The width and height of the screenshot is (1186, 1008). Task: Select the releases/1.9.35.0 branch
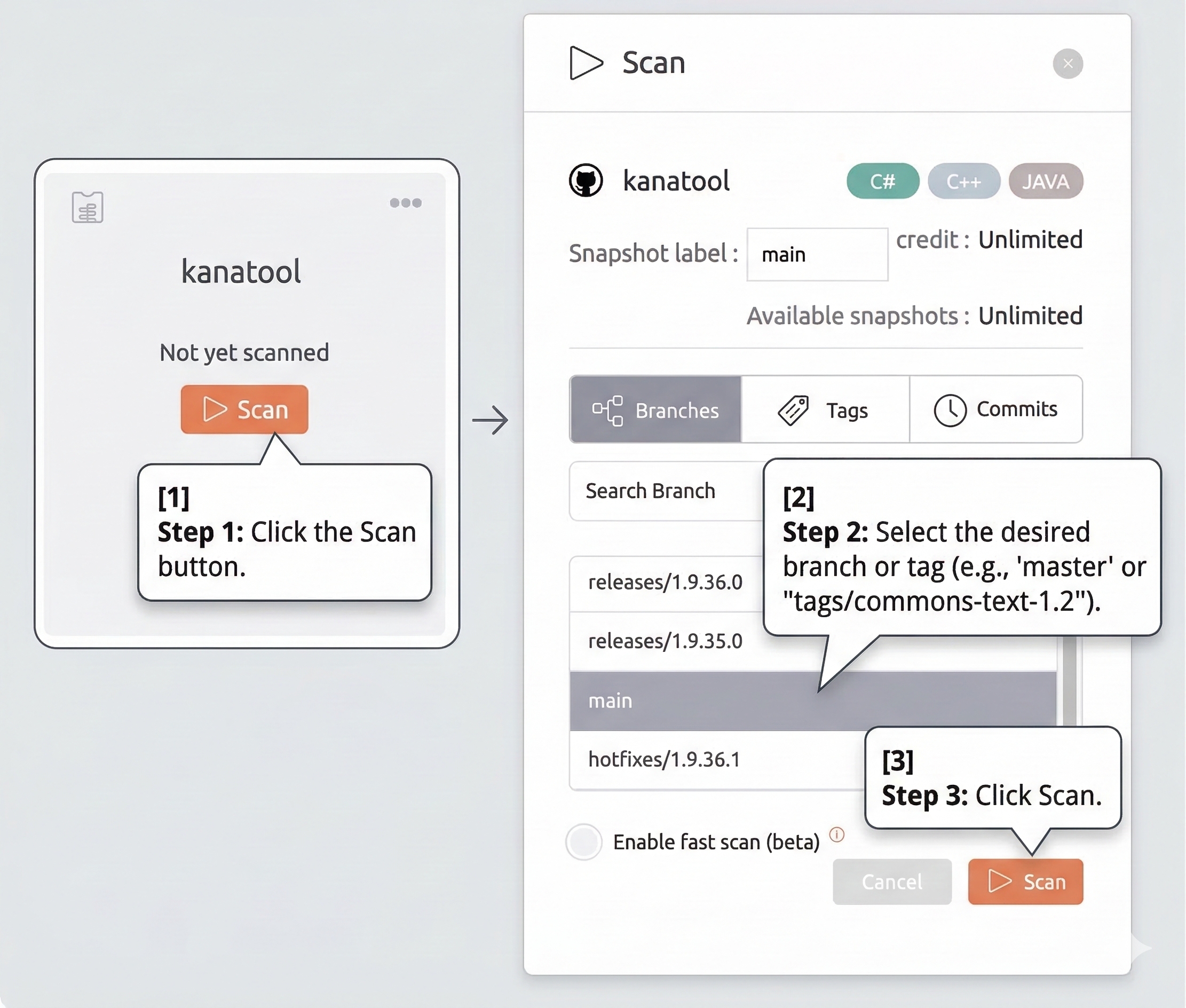coord(666,642)
